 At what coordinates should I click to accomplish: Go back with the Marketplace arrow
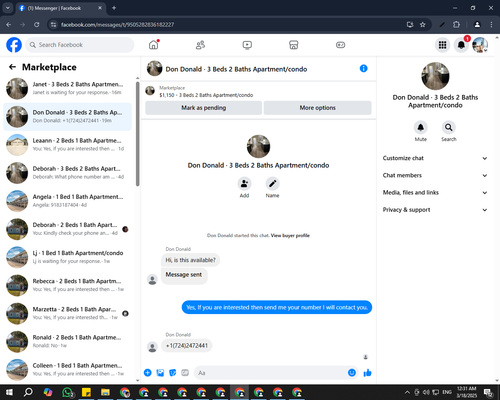[12, 67]
